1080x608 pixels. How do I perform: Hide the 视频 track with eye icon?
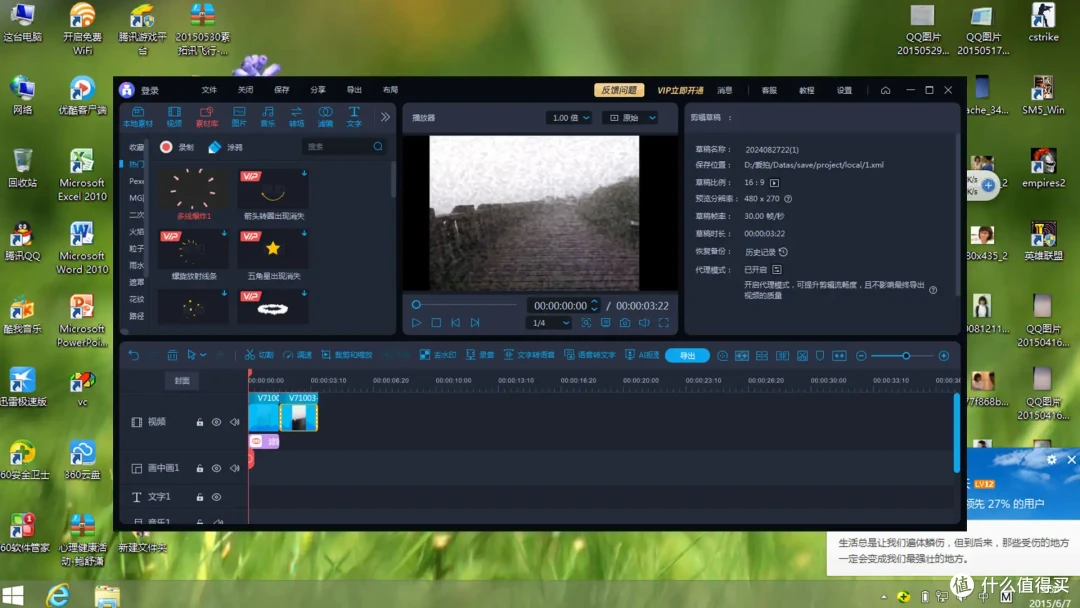pyautogui.click(x=216, y=422)
